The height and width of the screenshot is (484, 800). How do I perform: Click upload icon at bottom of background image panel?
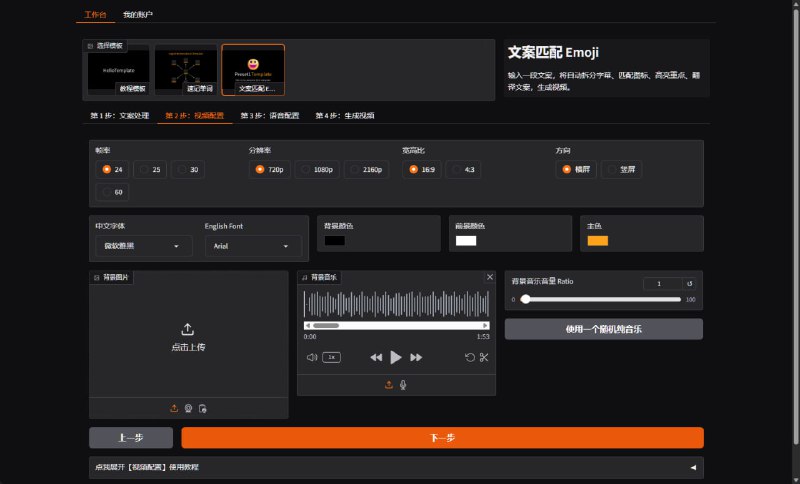[174, 408]
